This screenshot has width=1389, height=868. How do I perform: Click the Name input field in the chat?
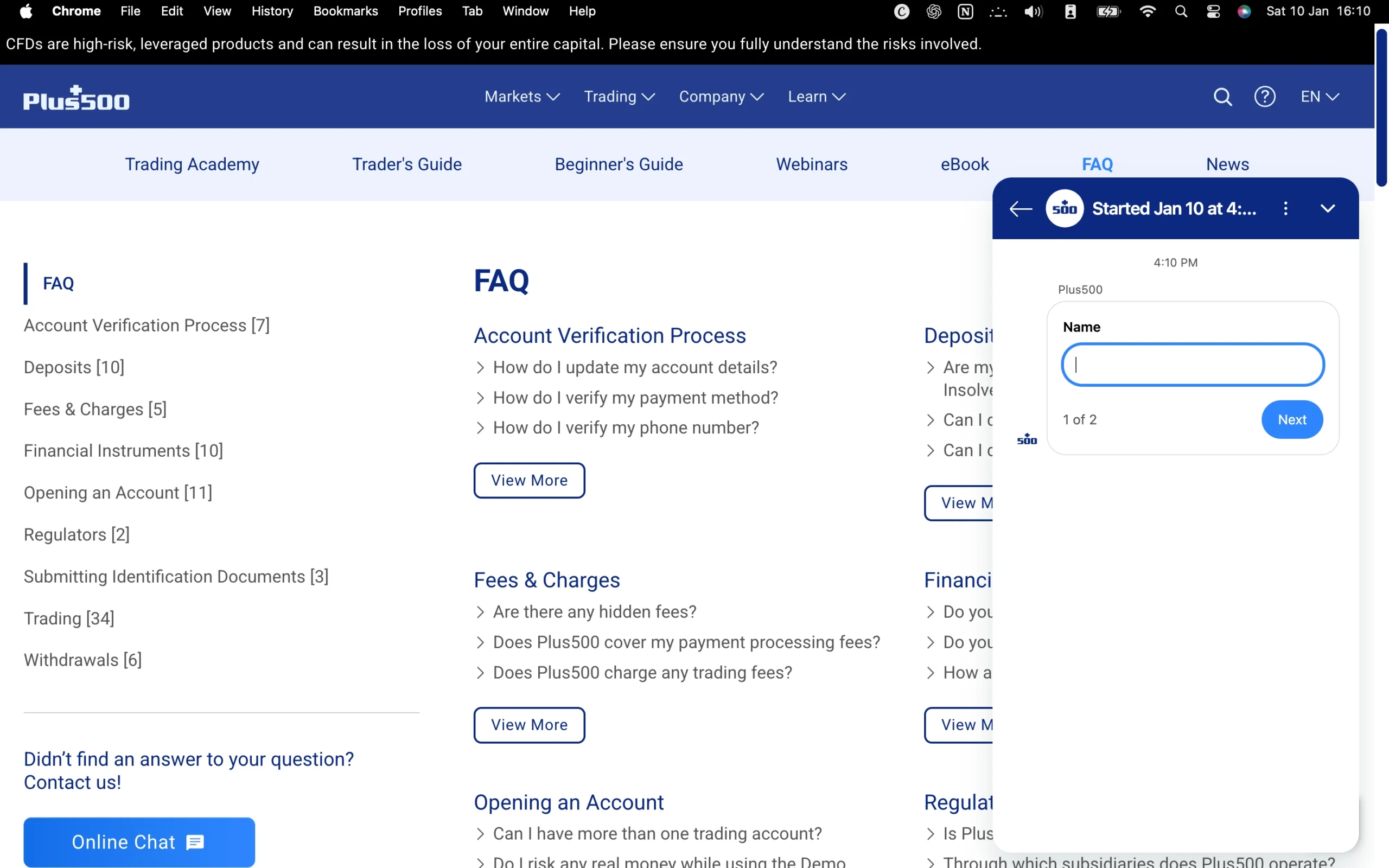tap(1193, 364)
